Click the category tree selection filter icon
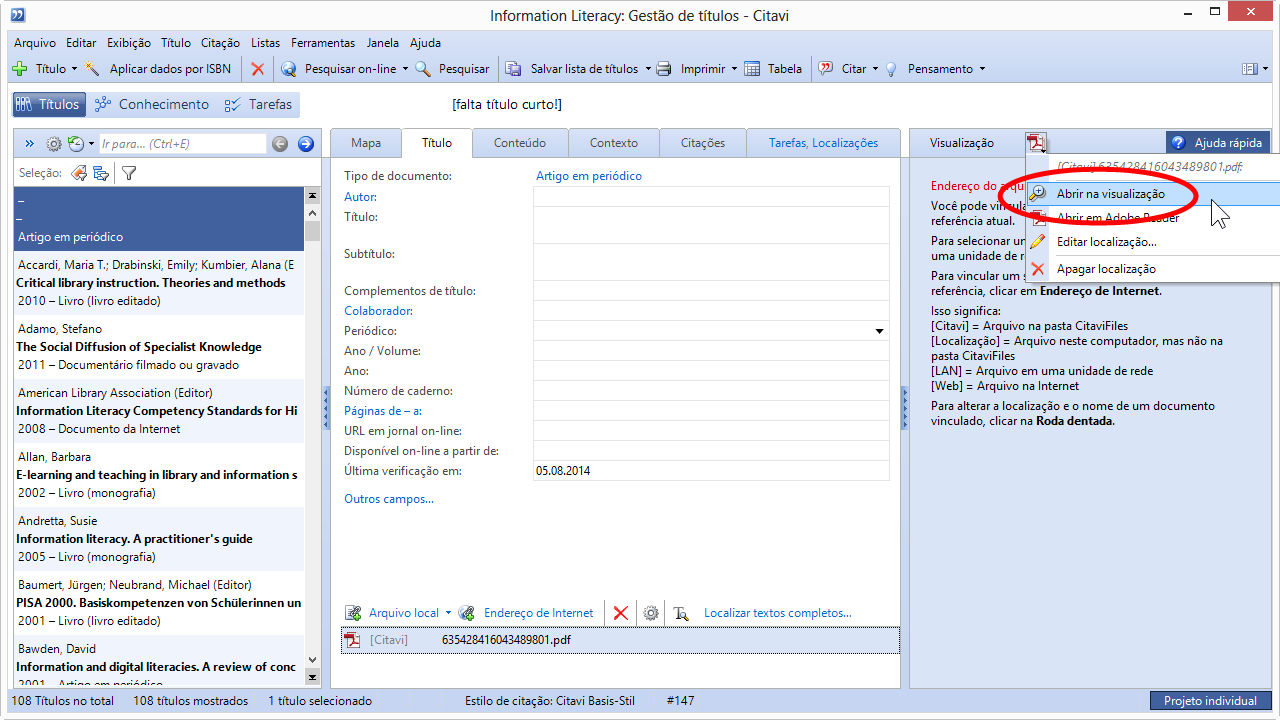The height and width of the screenshot is (720, 1280). [101, 173]
